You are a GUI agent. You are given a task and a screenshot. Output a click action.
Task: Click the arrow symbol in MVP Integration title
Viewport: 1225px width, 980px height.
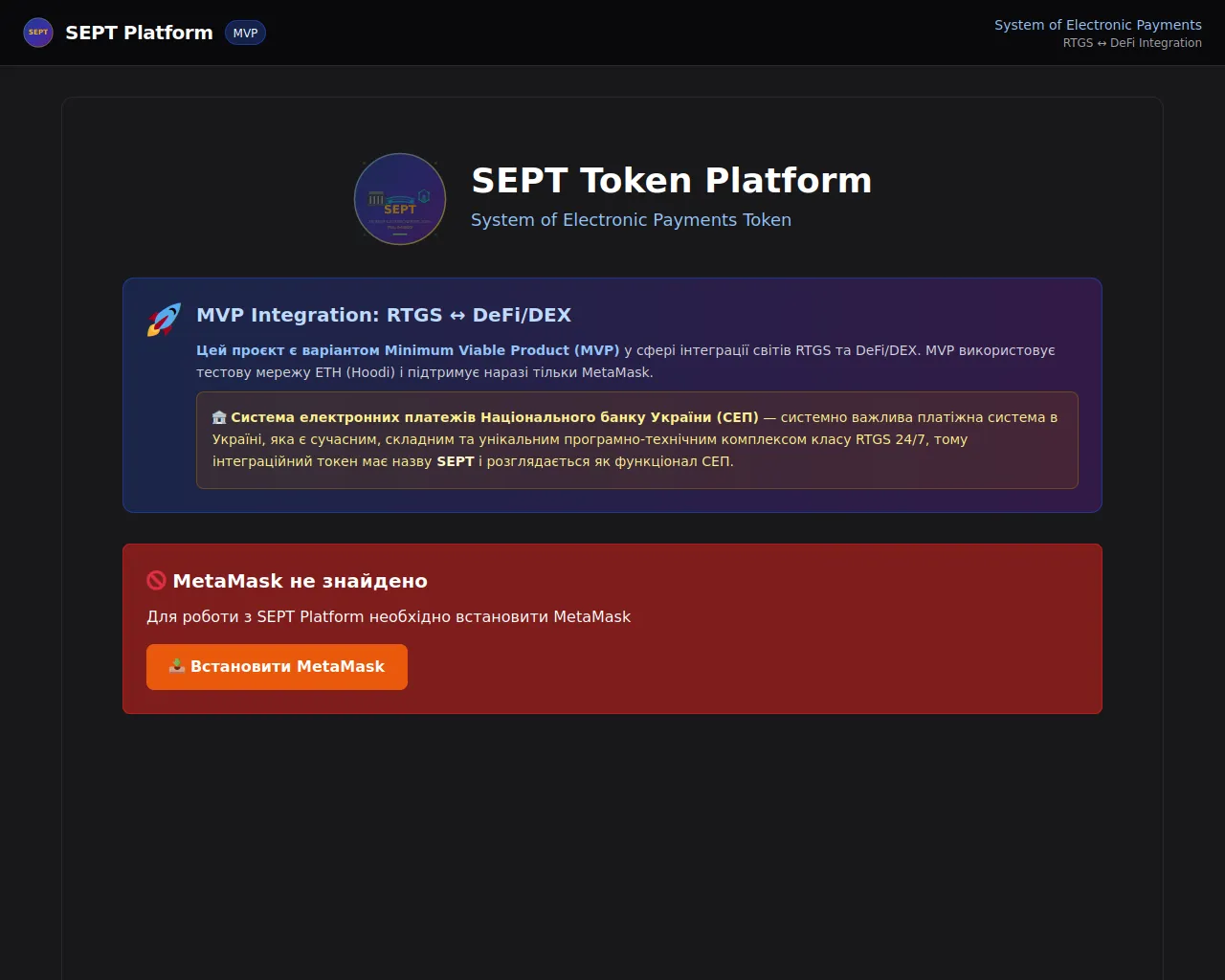(457, 316)
